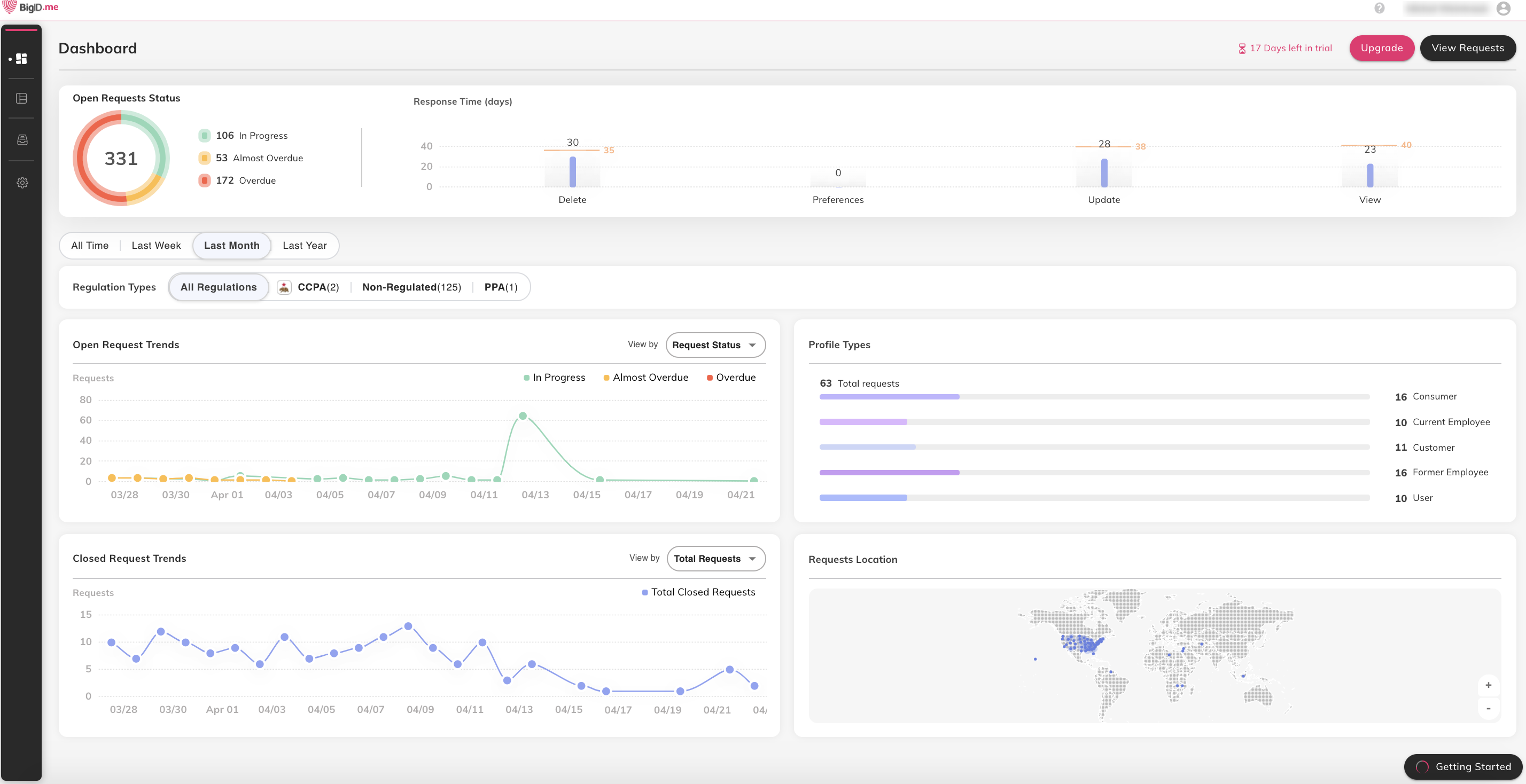The image size is (1526, 784).
Task: Click the inbox tray sidebar icon
Action: [x=22, y=140]
